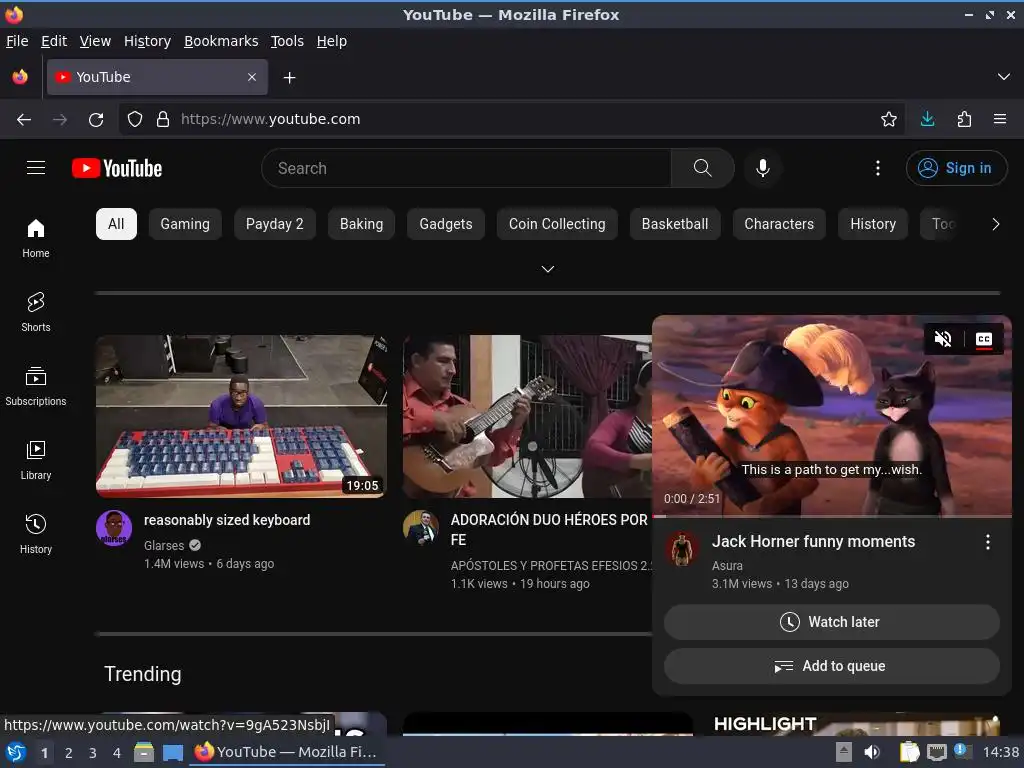1024x768 pixels.
Task: Open tracking protection shield icon
Action: 135,119
